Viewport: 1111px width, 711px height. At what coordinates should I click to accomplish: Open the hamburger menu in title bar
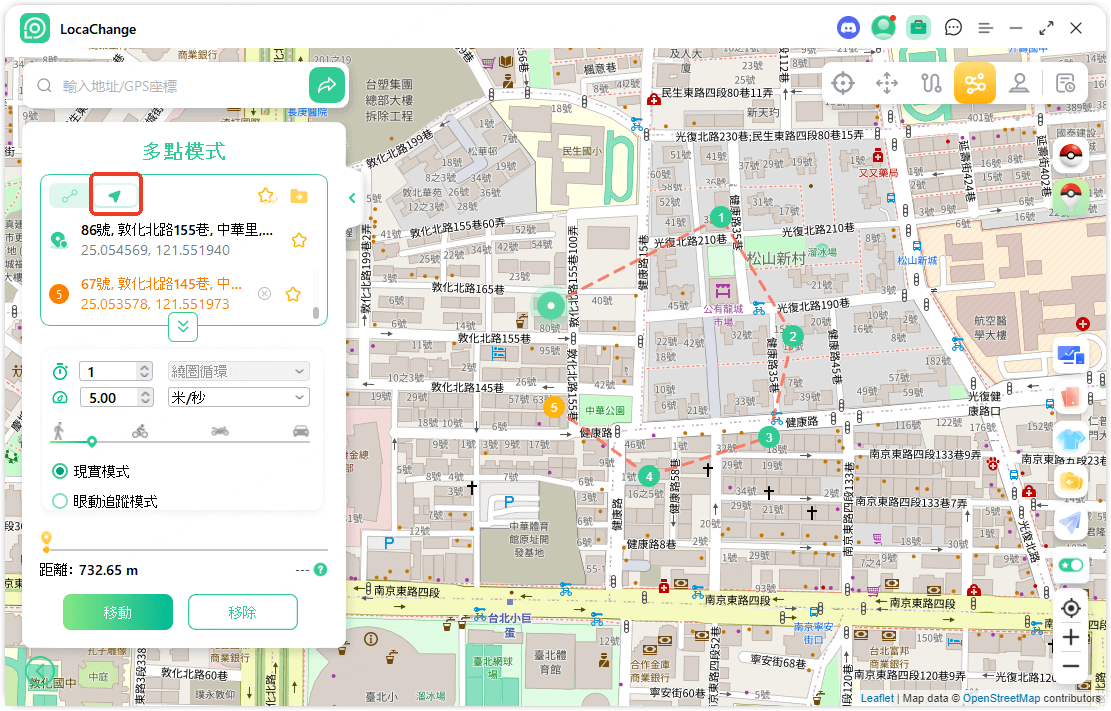(x=986, y=28)
